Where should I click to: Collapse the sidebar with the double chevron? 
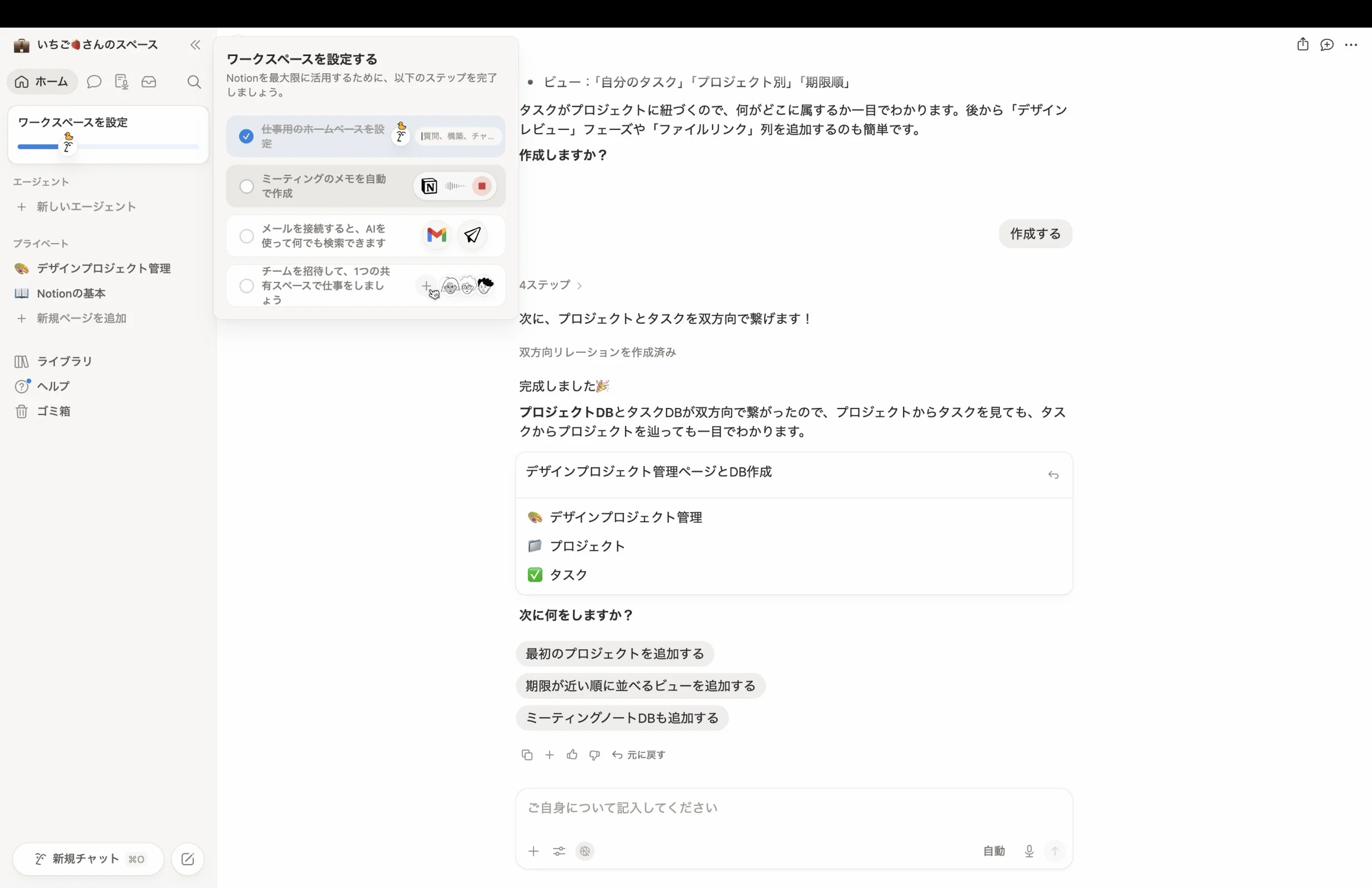[x=195, y=45]
